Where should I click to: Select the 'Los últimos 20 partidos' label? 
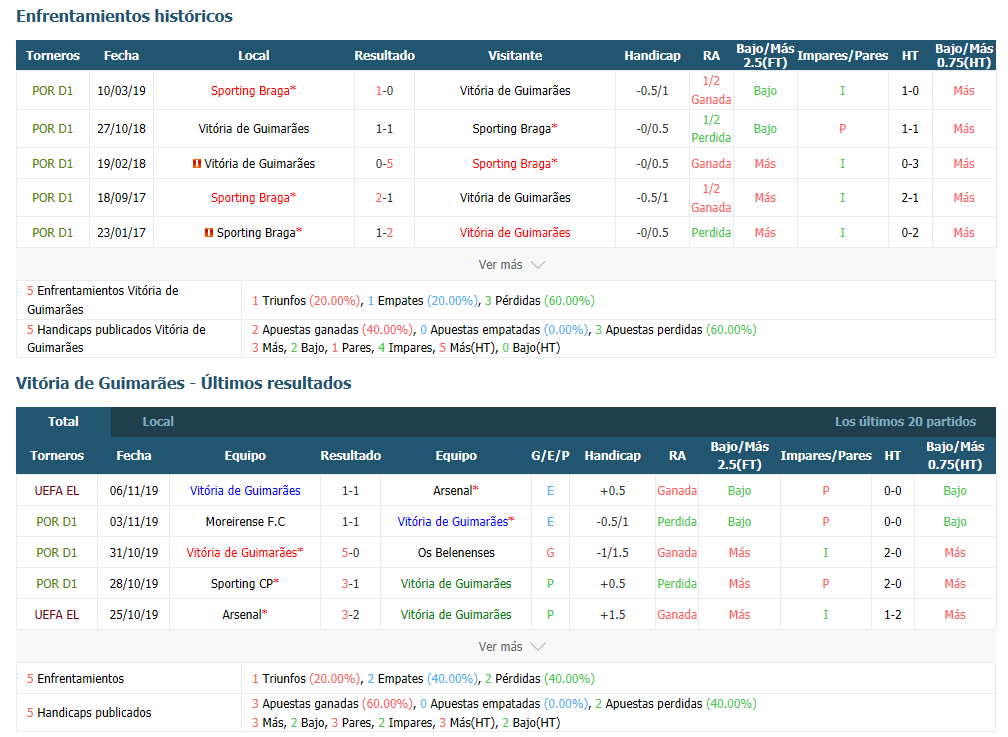[x=905, y=422]
